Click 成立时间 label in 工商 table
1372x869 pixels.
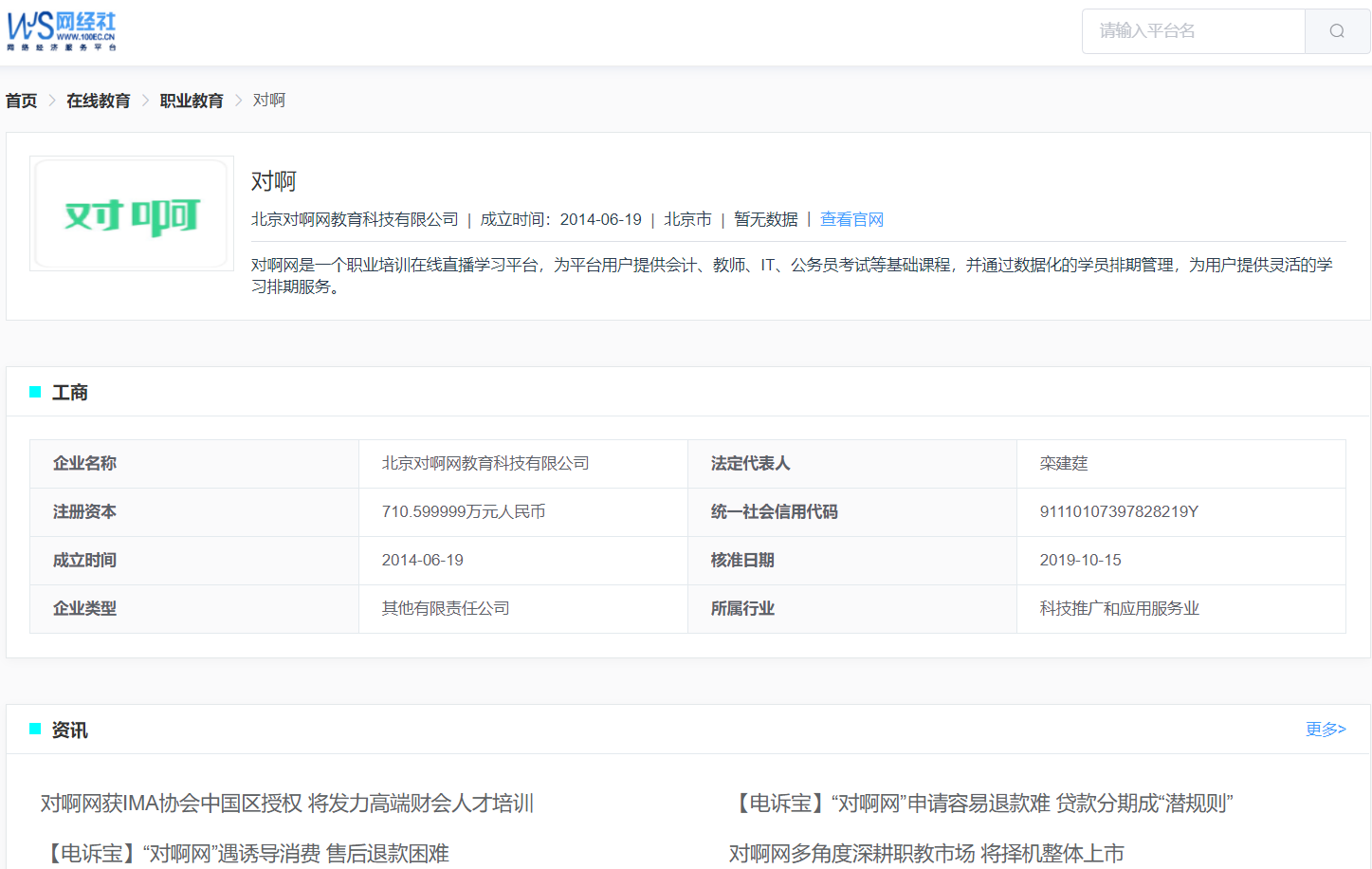pos(85,560)
